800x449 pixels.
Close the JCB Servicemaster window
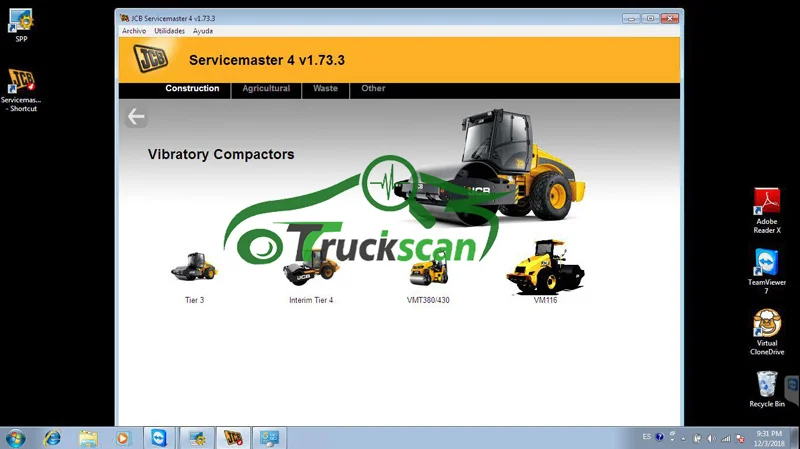[669, 18]
